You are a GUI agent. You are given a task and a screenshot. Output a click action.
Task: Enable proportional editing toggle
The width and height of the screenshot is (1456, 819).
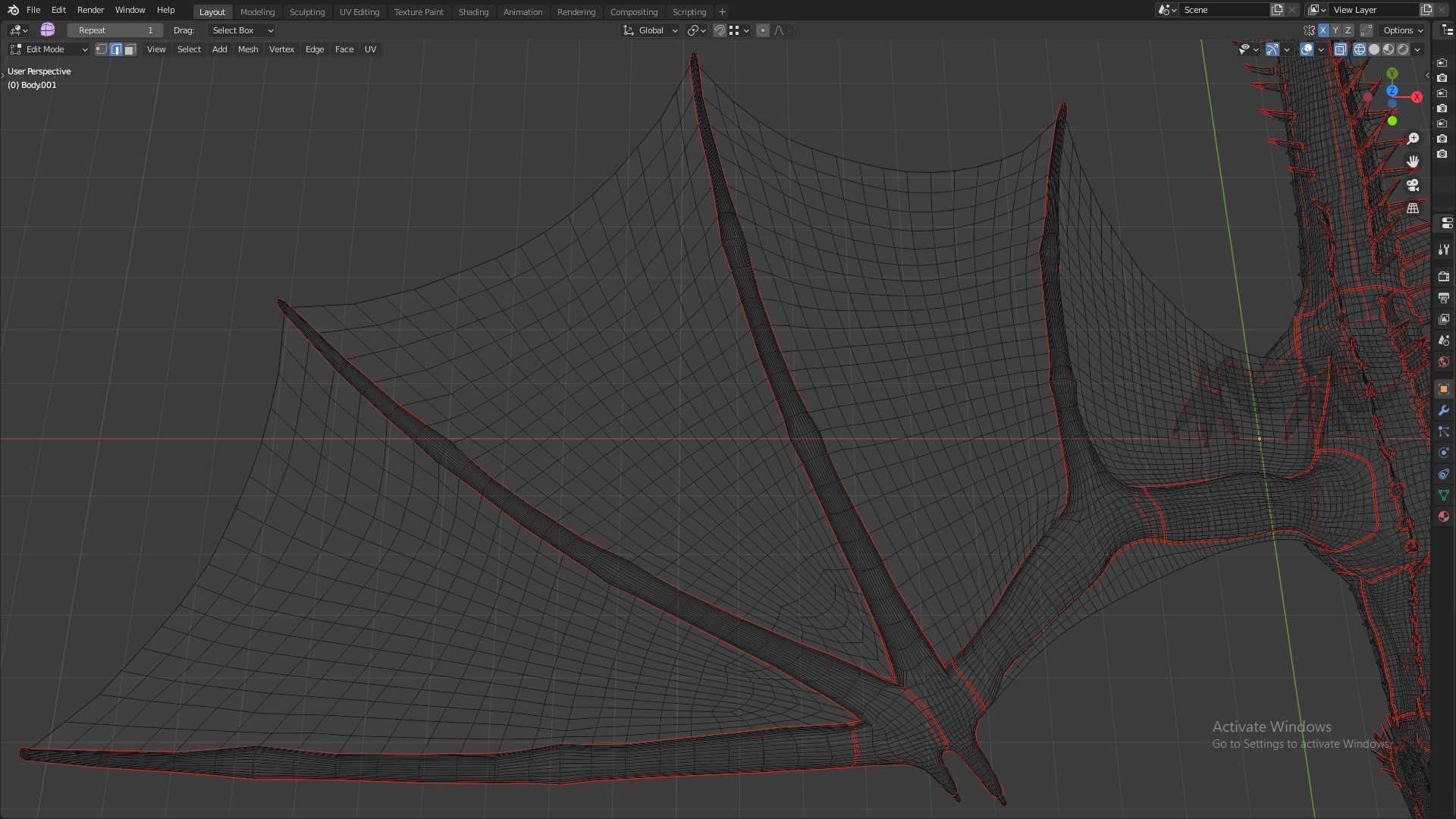[763, 30]
